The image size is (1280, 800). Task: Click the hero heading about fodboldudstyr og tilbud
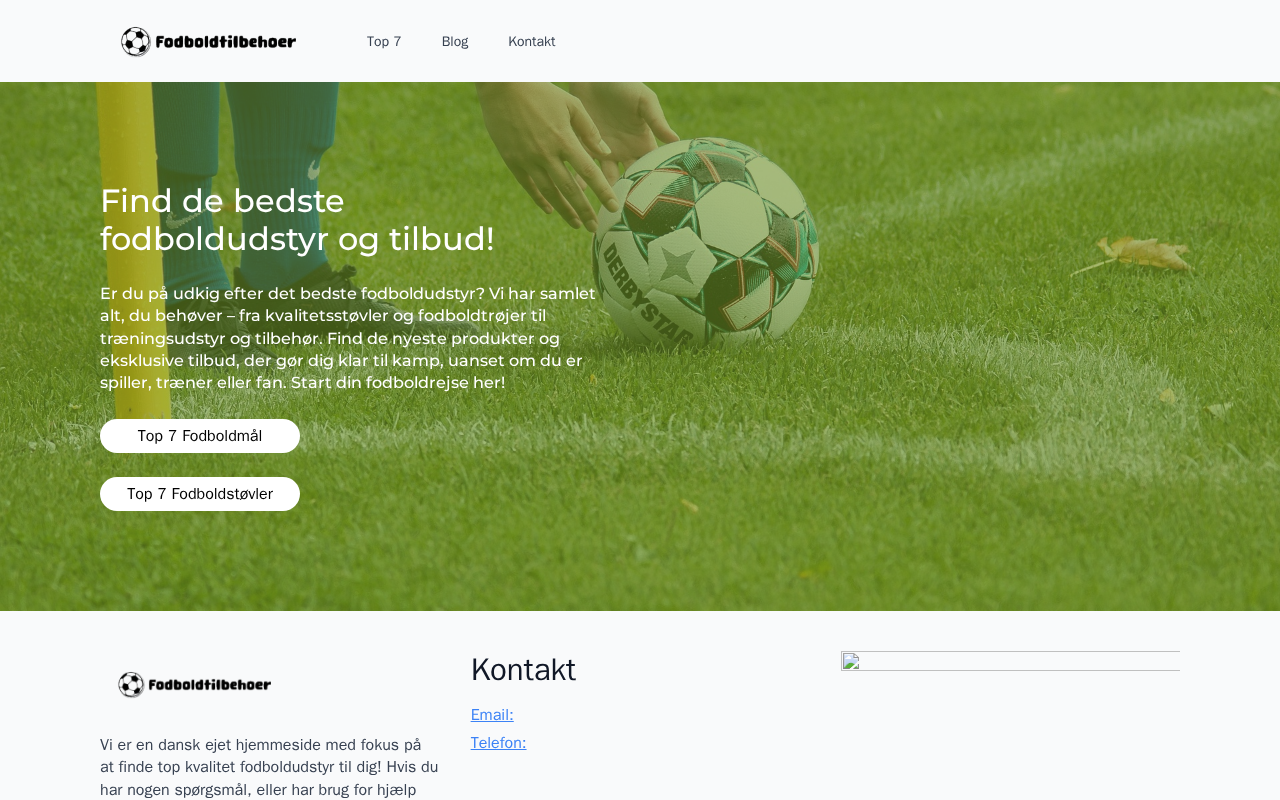tap(297, 220)
